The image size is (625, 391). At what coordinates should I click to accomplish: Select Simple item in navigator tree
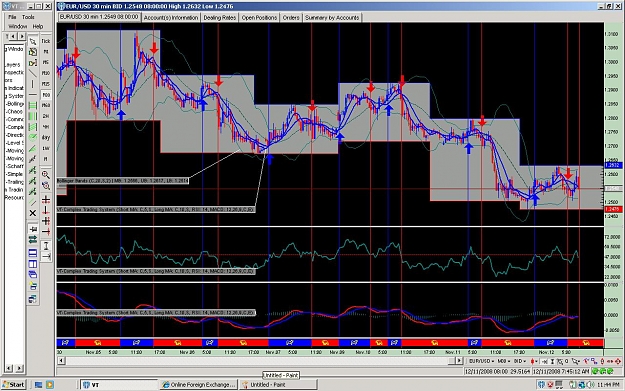[x=15, y=174]
